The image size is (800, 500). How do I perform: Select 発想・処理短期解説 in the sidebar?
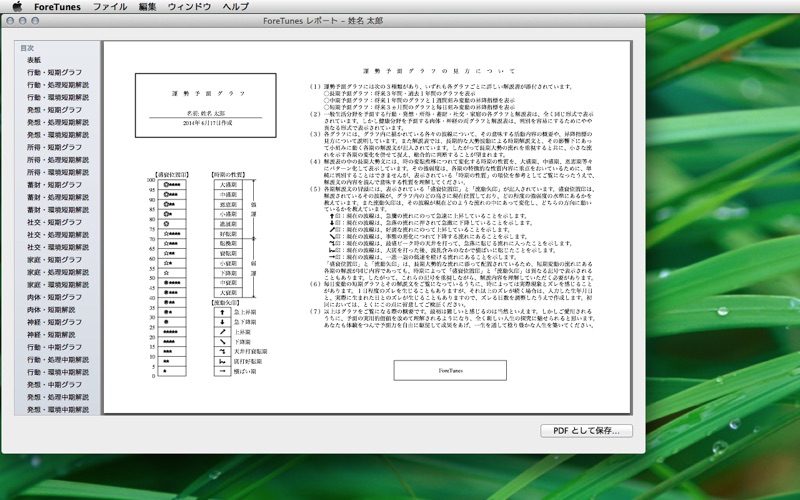(x=58, y=122)
